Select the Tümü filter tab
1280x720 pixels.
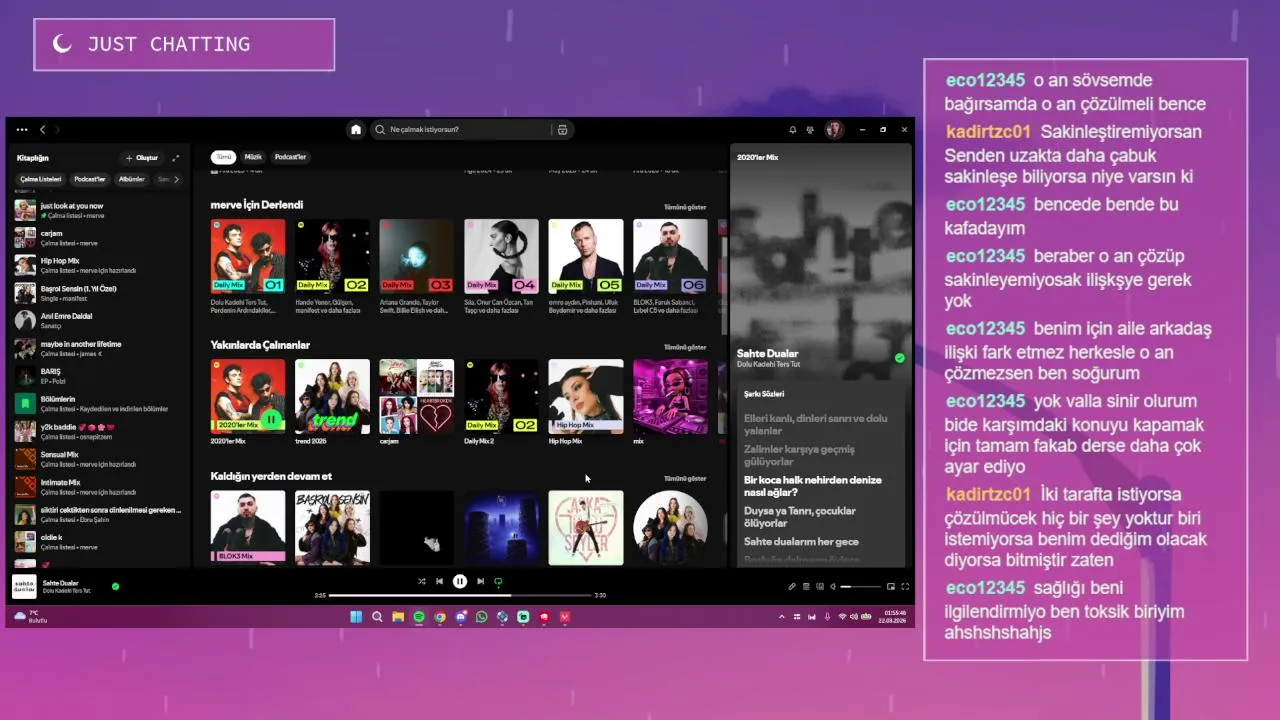[x=224, y=157]
